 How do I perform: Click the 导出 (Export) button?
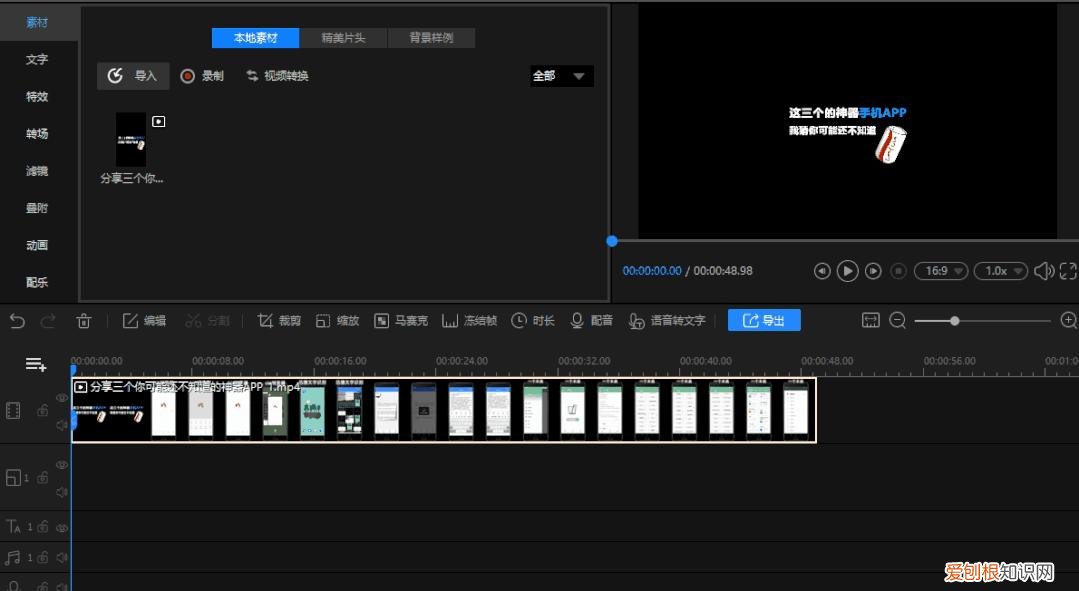[x=764, y=320]
